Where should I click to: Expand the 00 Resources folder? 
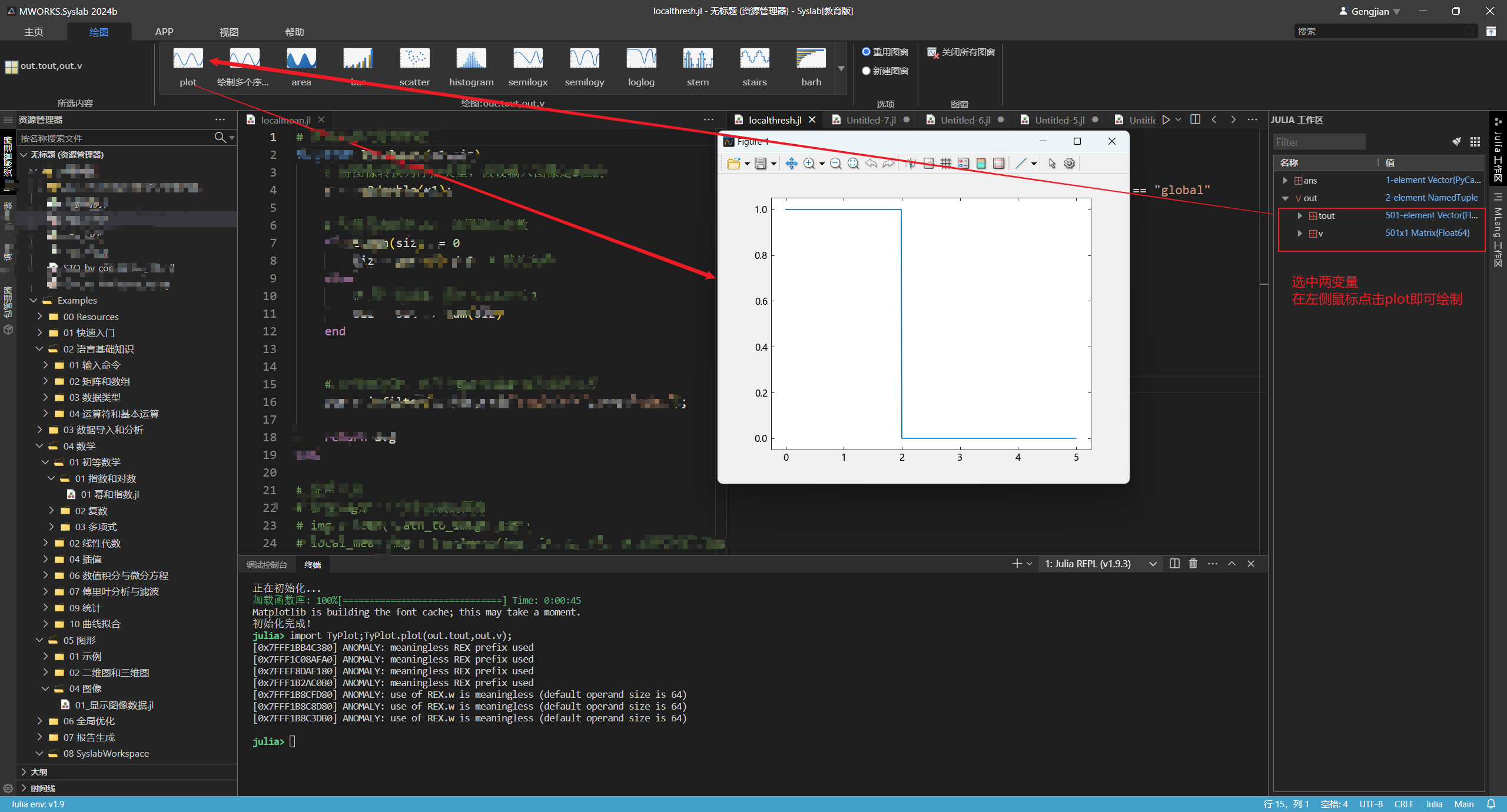click(x=39, y=317)
